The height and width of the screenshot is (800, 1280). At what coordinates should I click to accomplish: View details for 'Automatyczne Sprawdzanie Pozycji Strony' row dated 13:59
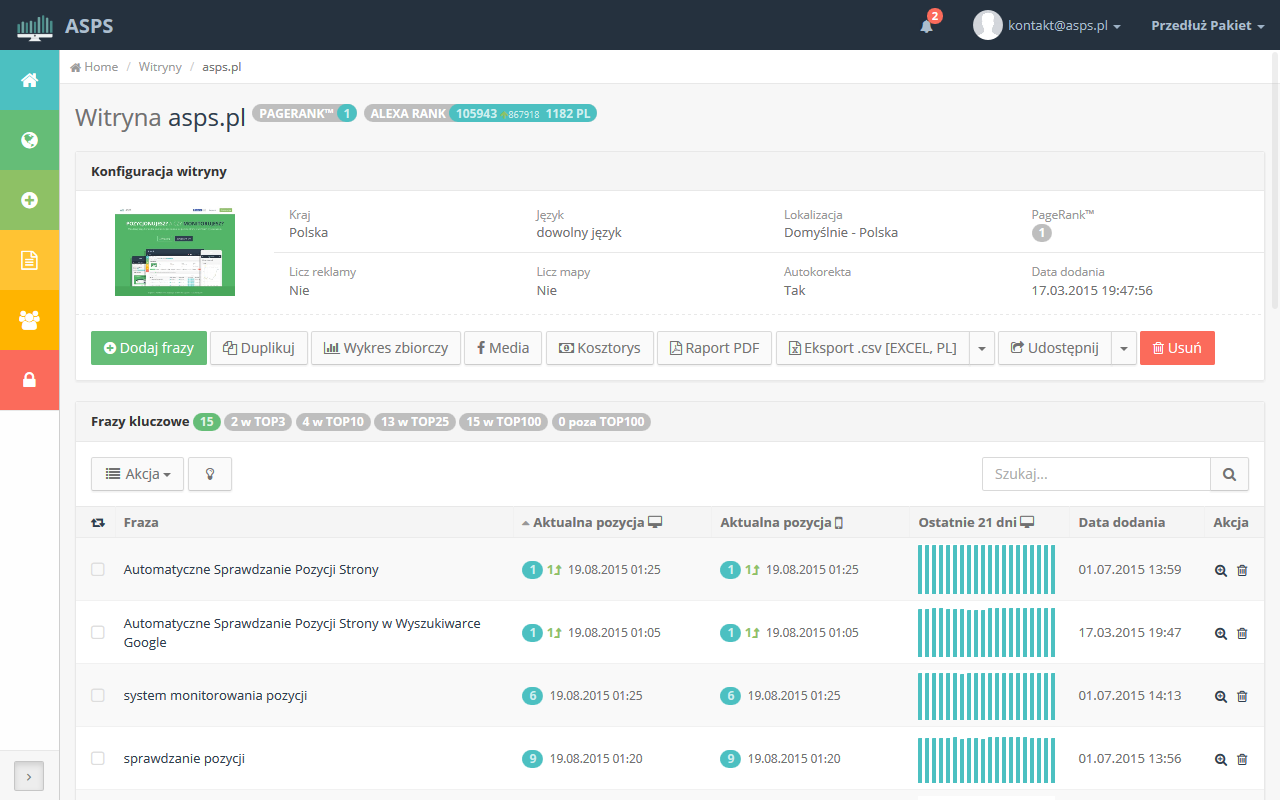(1220, 570)
